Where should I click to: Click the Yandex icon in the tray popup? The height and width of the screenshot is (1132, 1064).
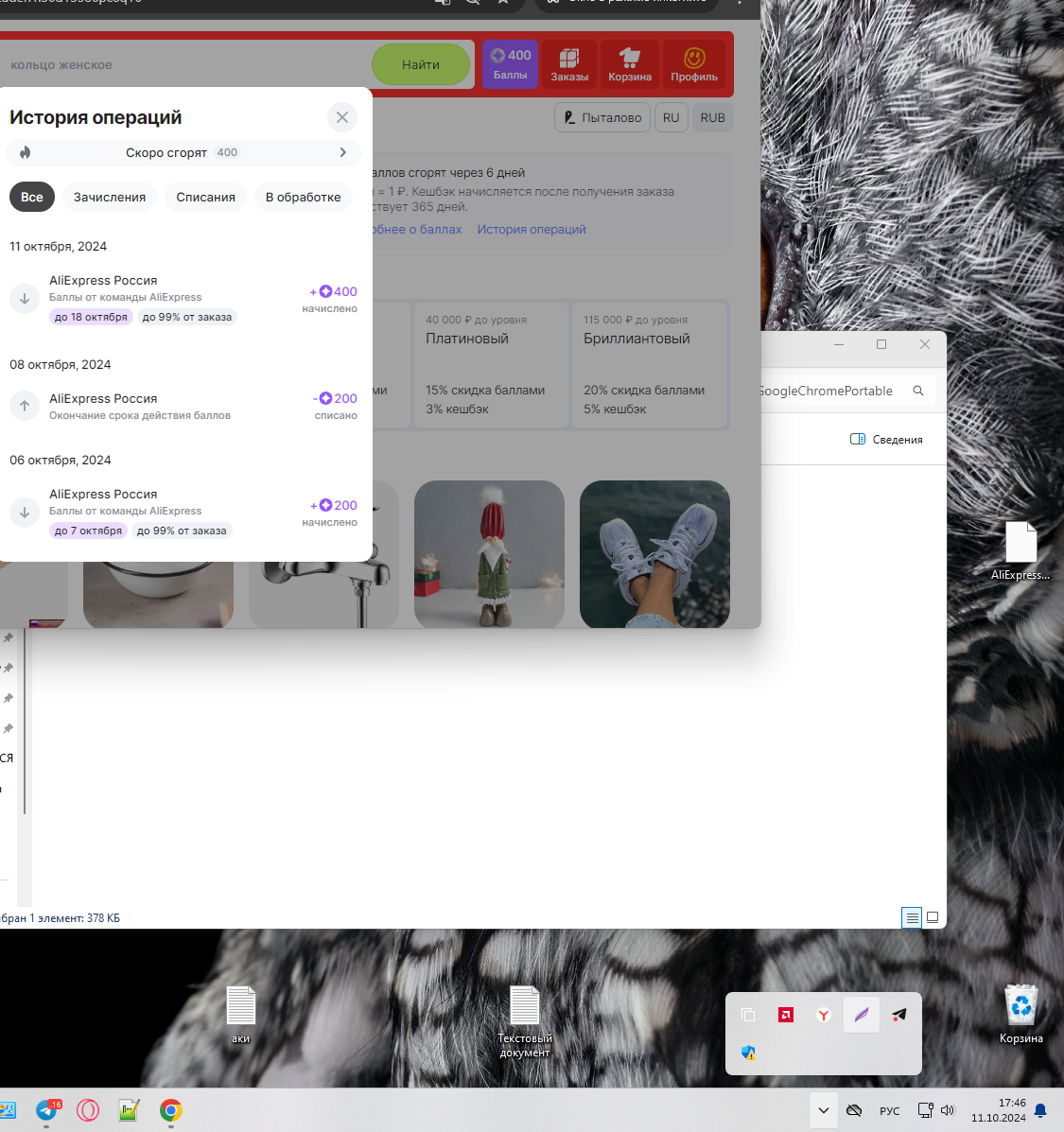point(824,1015)
